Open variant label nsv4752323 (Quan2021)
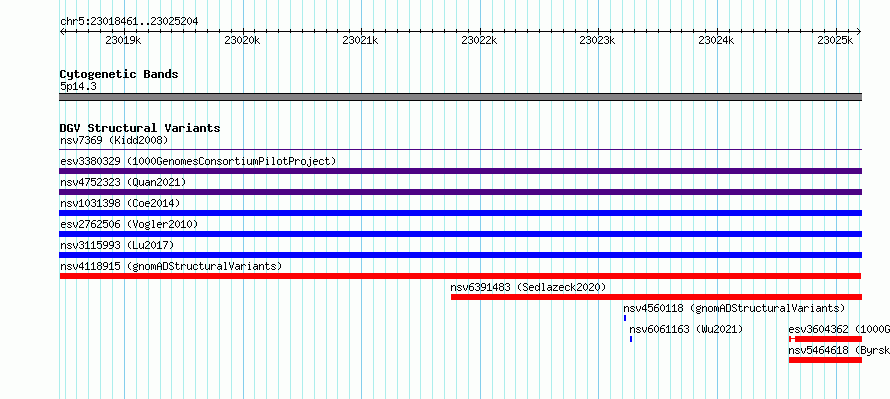Viewport: 890px width, 399px height. click(x=123, y=182)
